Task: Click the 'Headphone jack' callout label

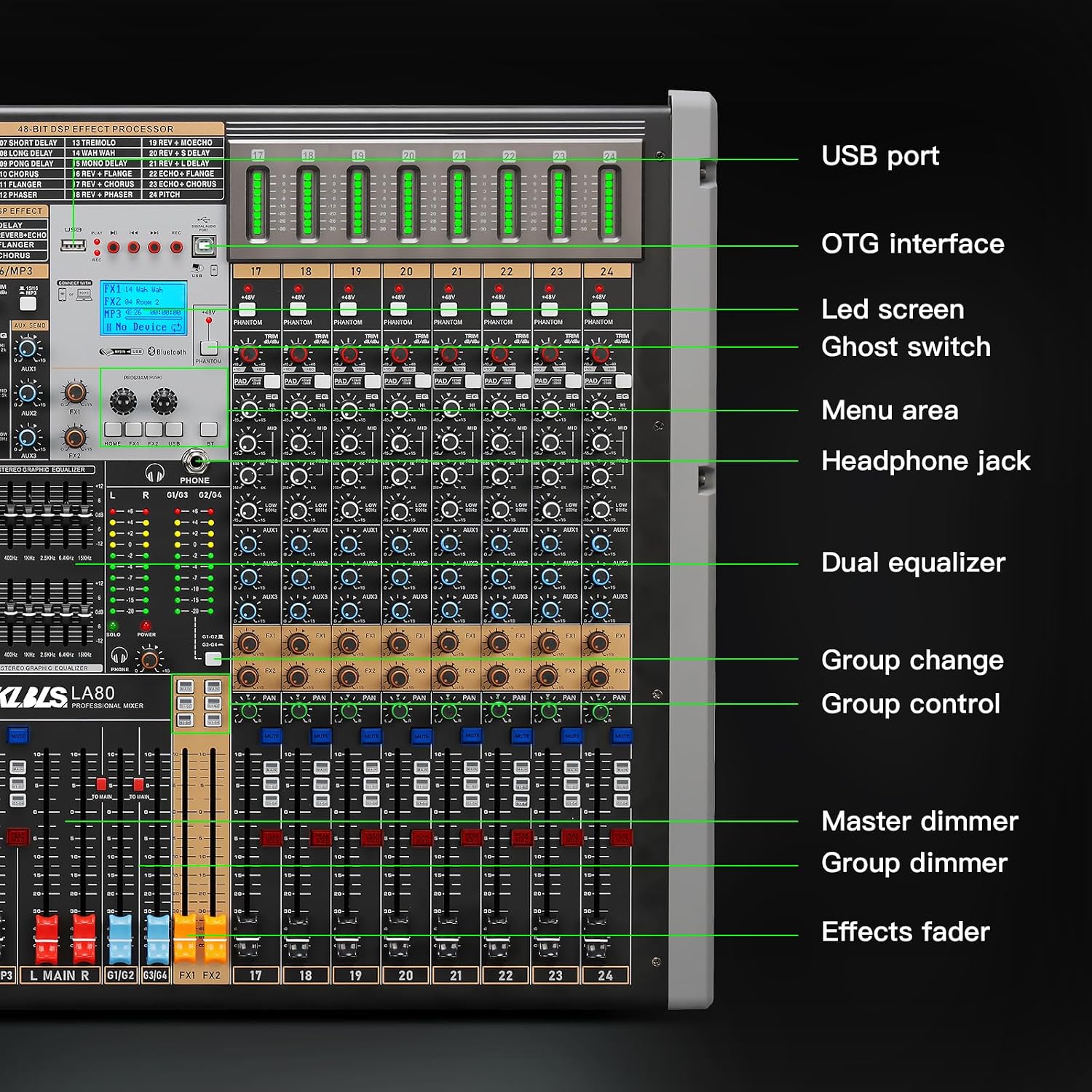Action: 926,461
